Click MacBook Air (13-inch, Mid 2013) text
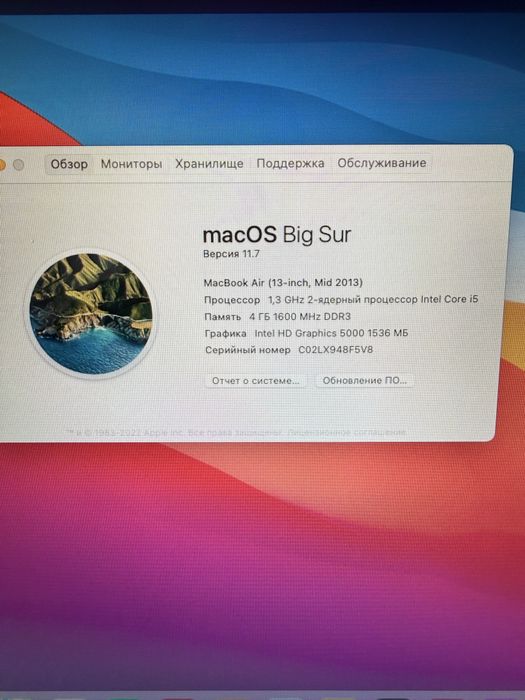Viewport: 525px width, 700px height. click(283, 283)
